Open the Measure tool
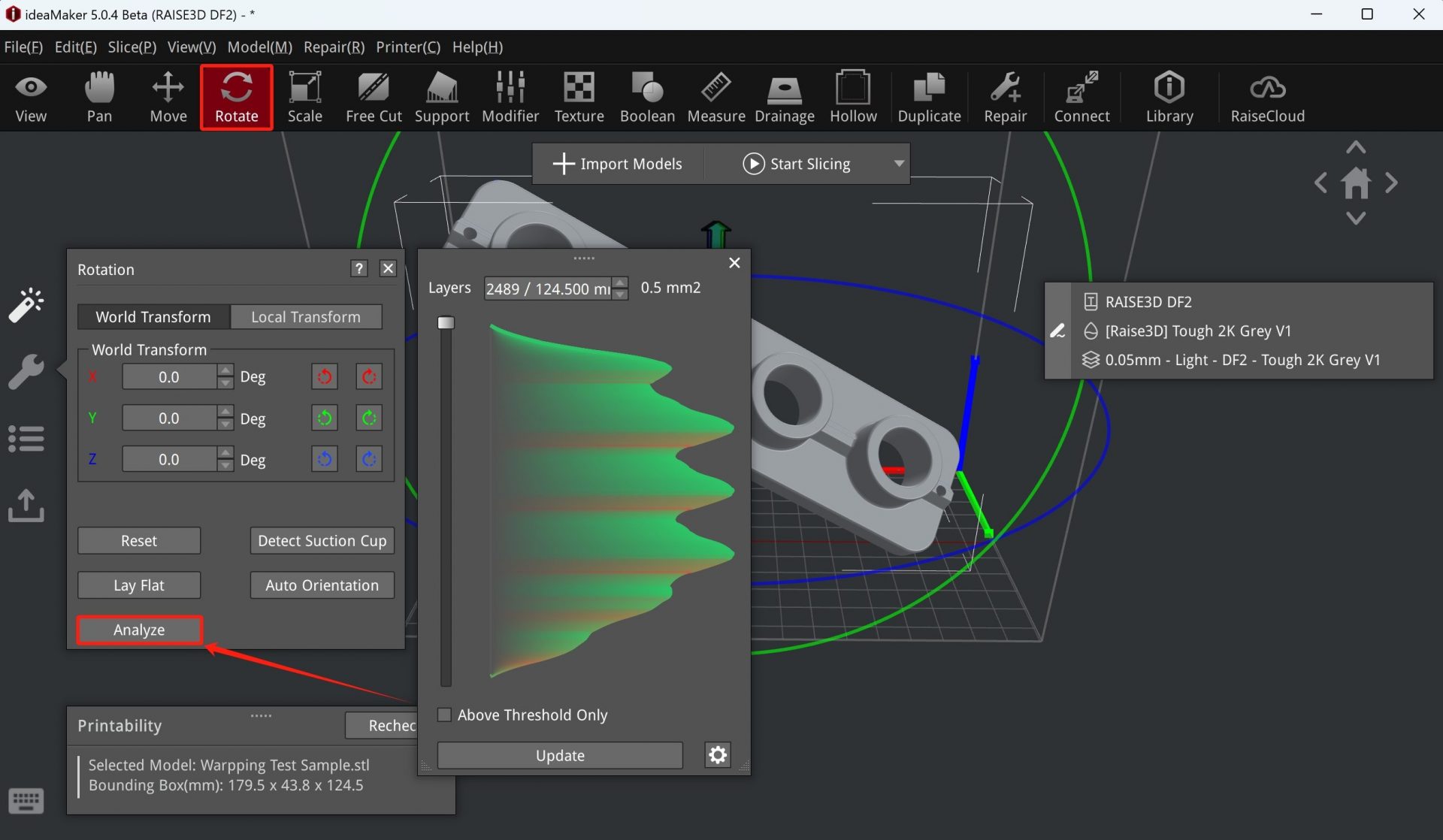 click(x=715, y=98)
